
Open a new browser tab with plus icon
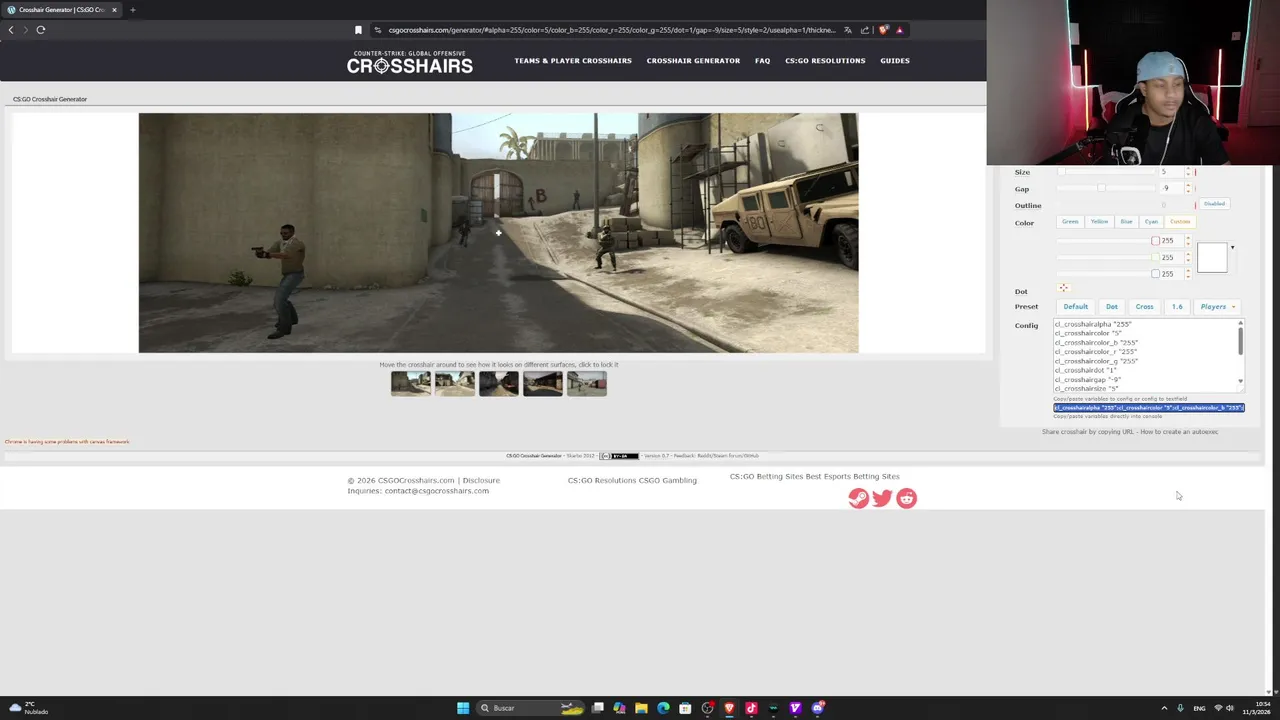click(x=132, y=10)
